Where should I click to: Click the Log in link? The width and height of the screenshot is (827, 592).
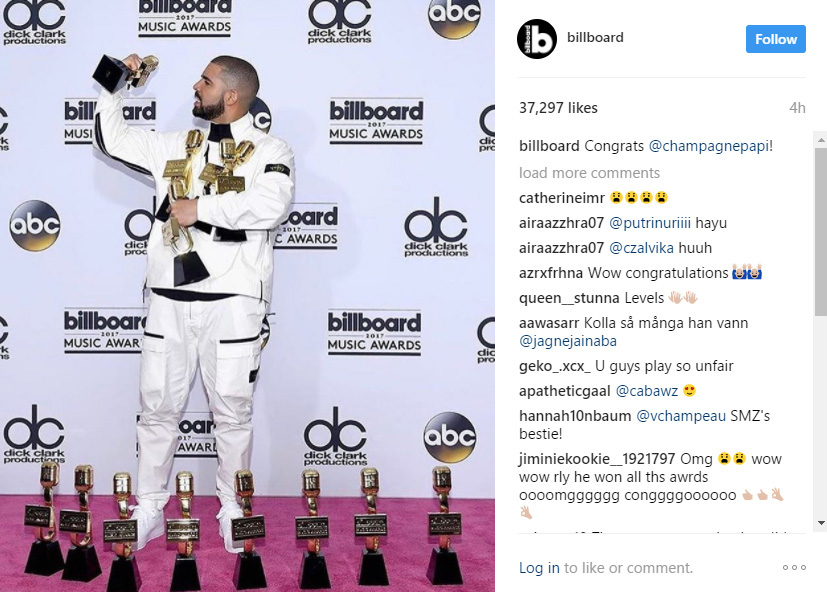pyautogui.click(x=539, y=568)
